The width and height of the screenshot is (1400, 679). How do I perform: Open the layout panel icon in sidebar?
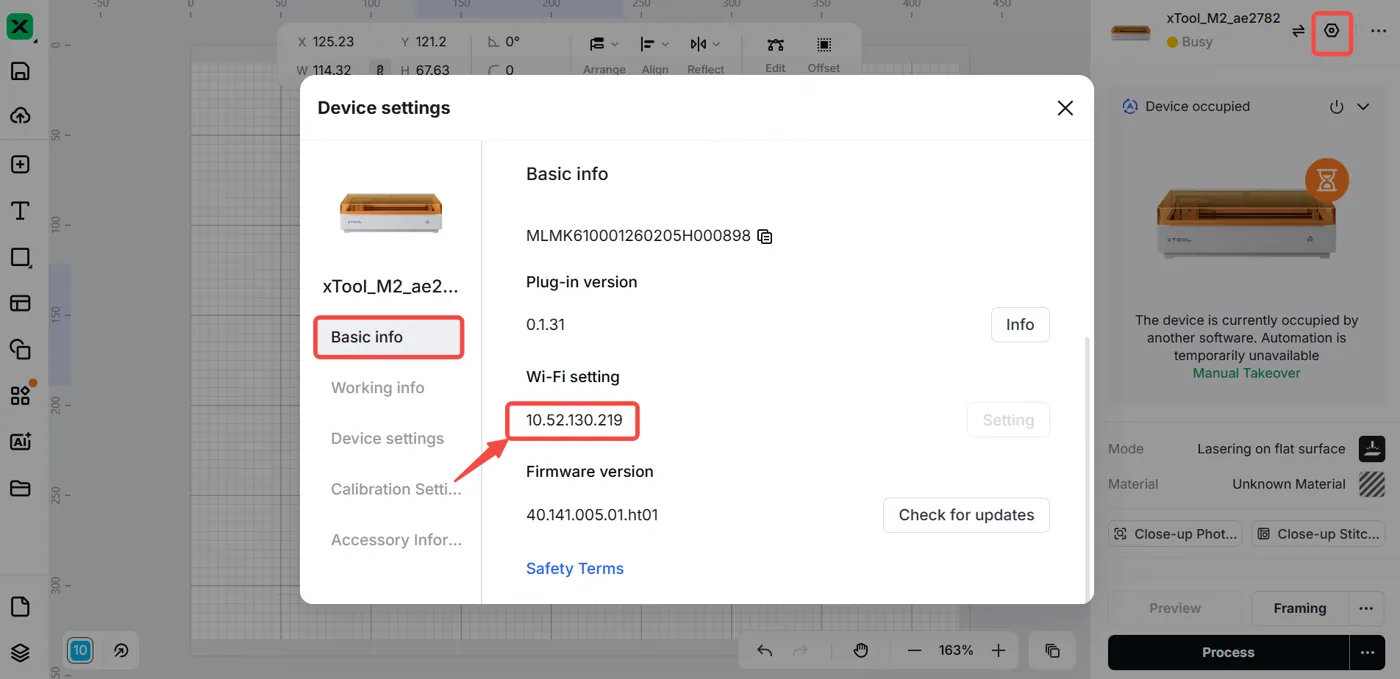click(20, 303)
